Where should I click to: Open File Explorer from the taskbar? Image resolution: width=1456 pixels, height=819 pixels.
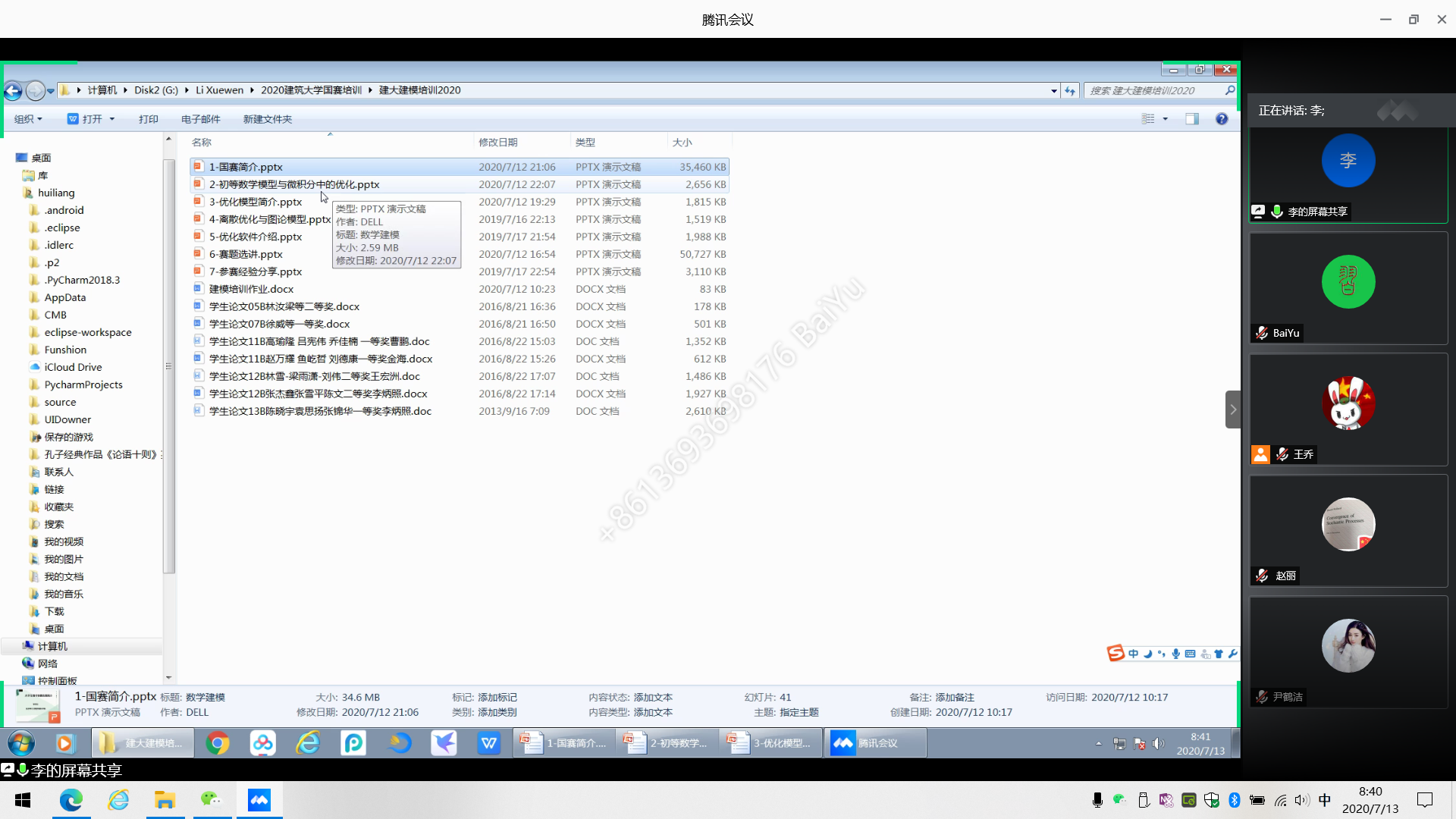[x=165, y=800]
